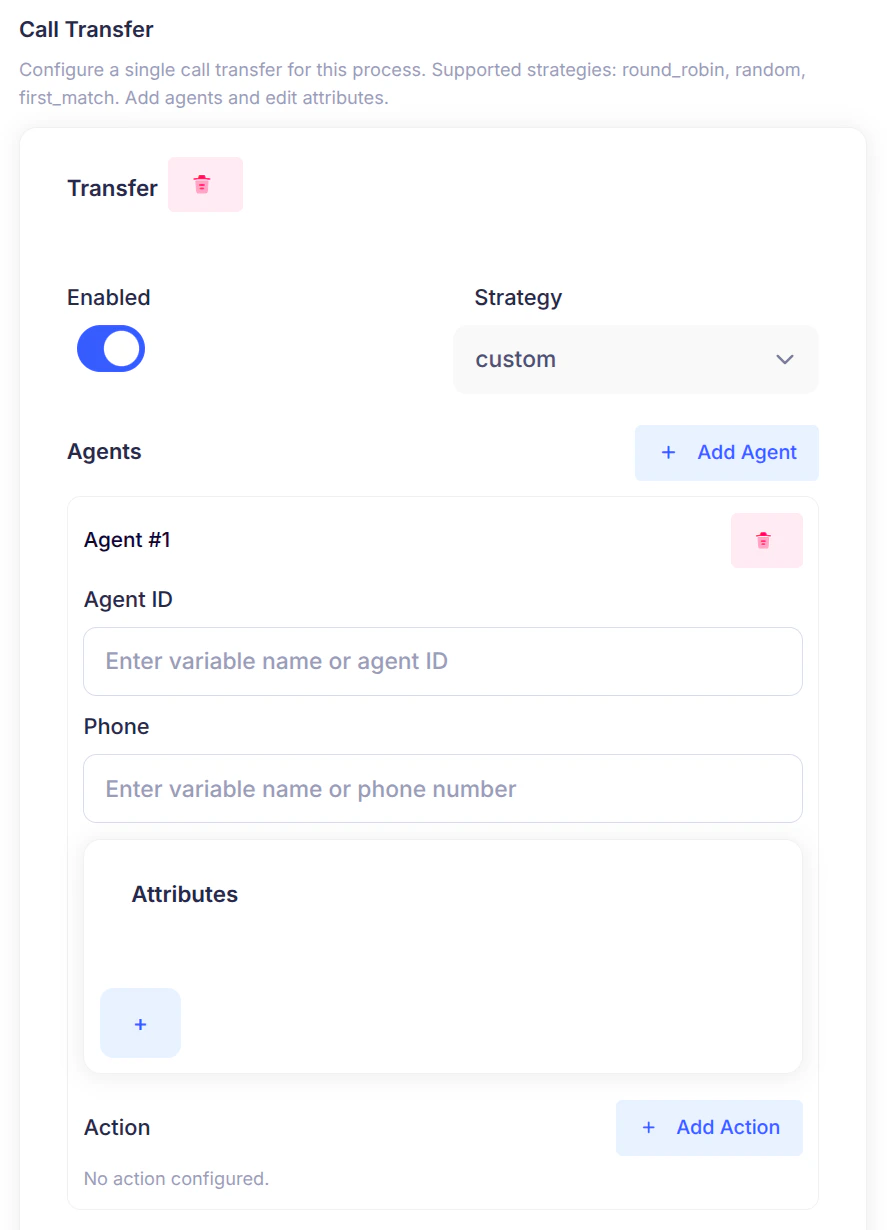The height and width of the screenshot is (1230, 887).
Task: Click the plus icon on Add Agent
Action: [x=668, y=452]
